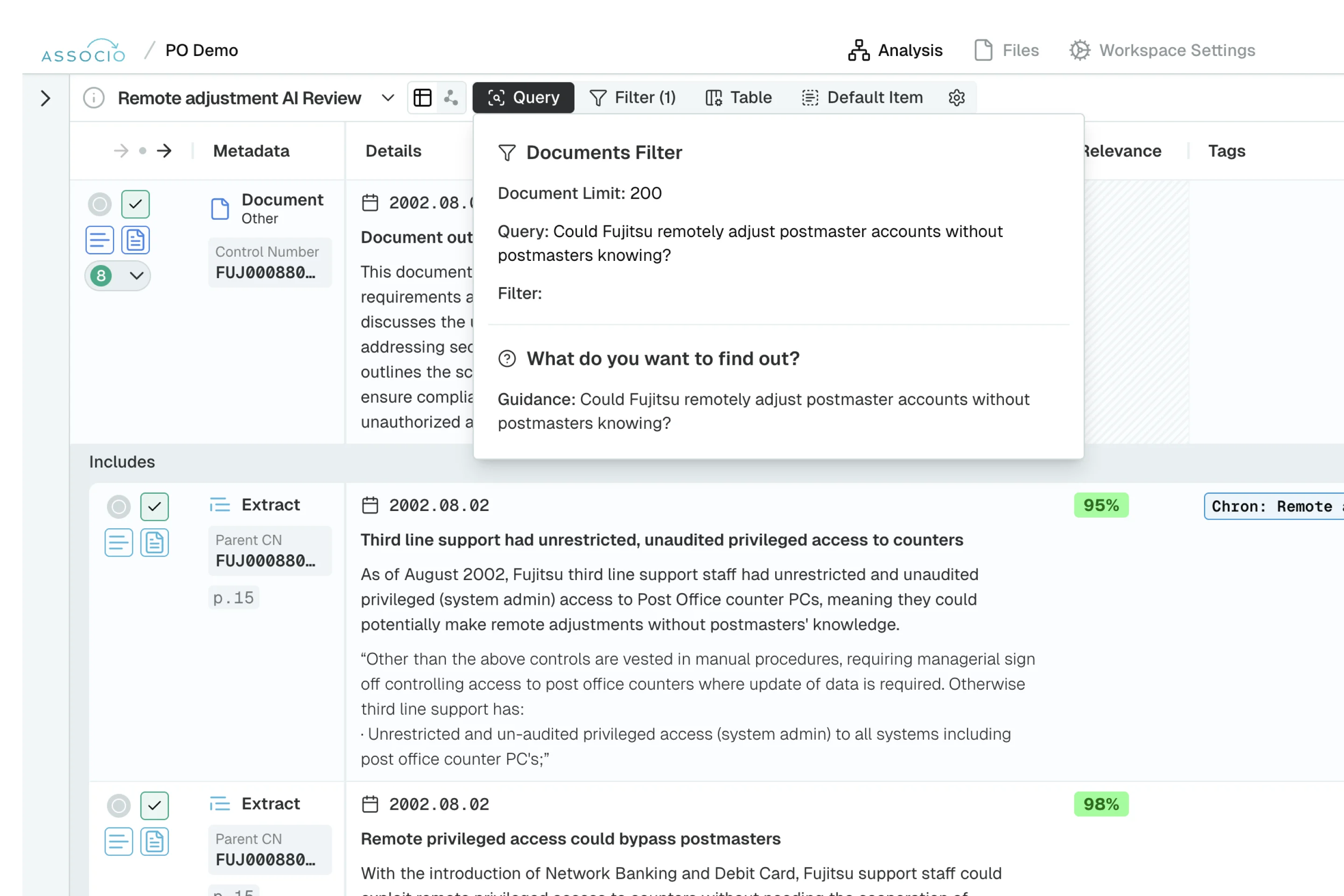Click the info icon beside review title
The image size is (1344, 896).
coord(94,98)
